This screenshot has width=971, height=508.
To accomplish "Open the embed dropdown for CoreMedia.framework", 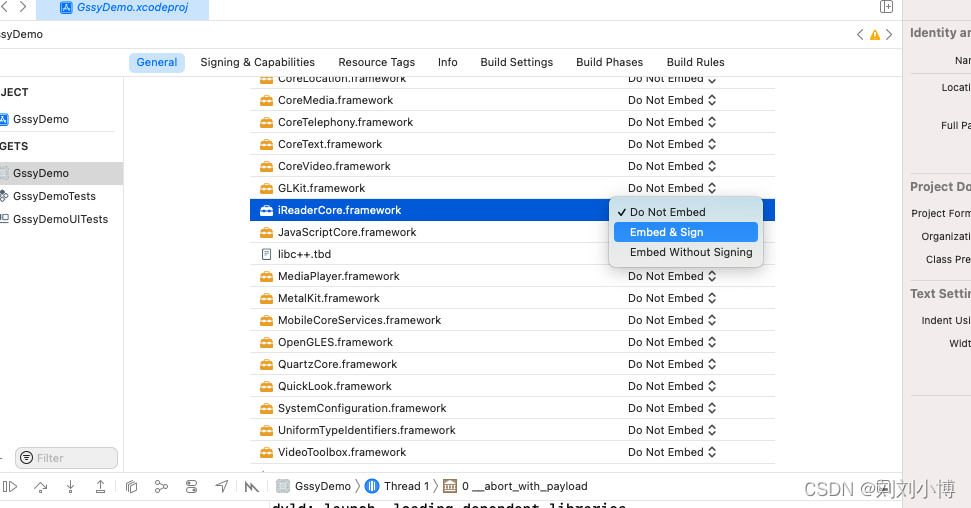I will (x=672, y=100).
